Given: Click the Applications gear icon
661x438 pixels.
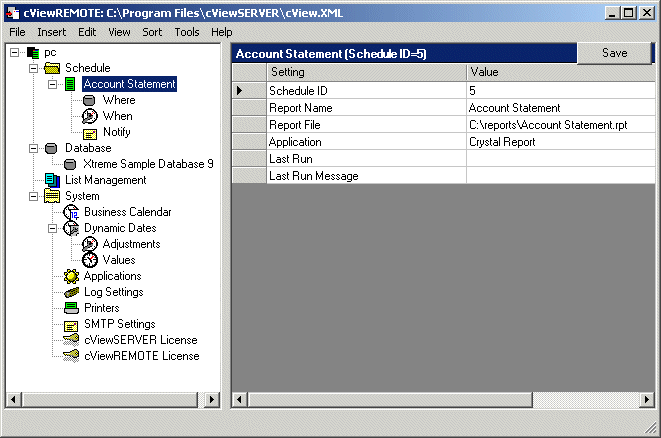Looking at the screenshot, I should point(71,276).
